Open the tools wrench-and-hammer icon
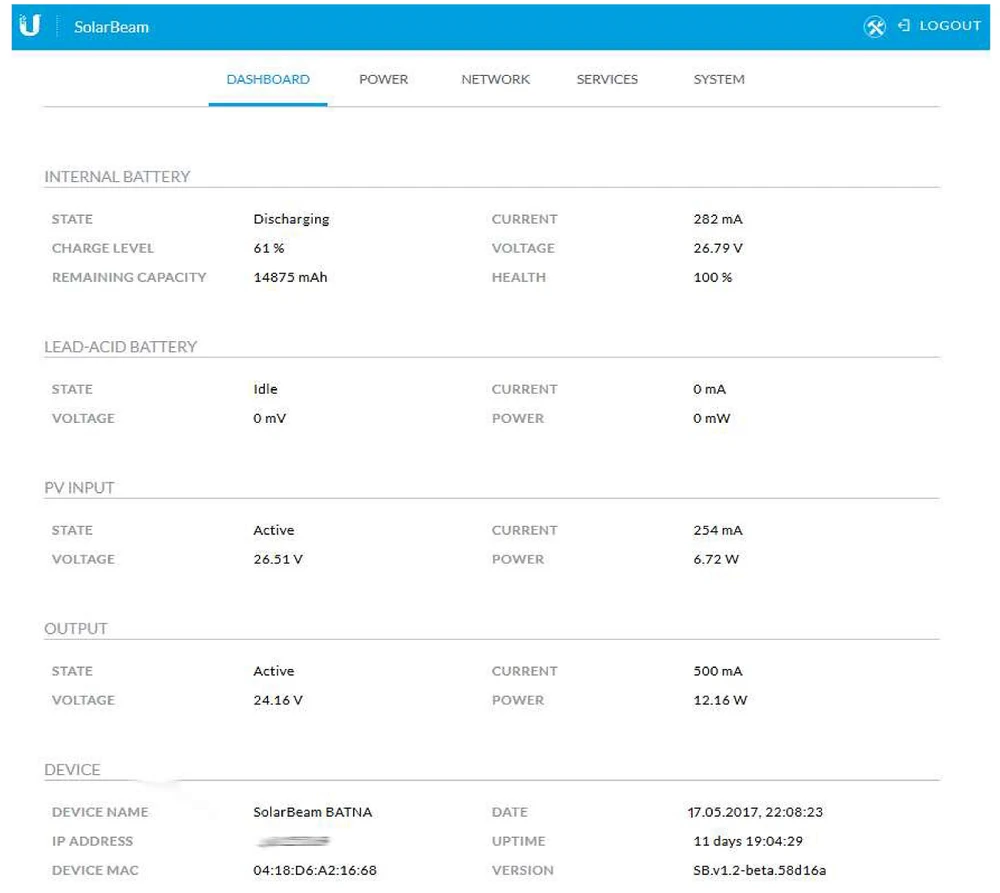This screenshot has width=1000, height=893. click(875, 27)
